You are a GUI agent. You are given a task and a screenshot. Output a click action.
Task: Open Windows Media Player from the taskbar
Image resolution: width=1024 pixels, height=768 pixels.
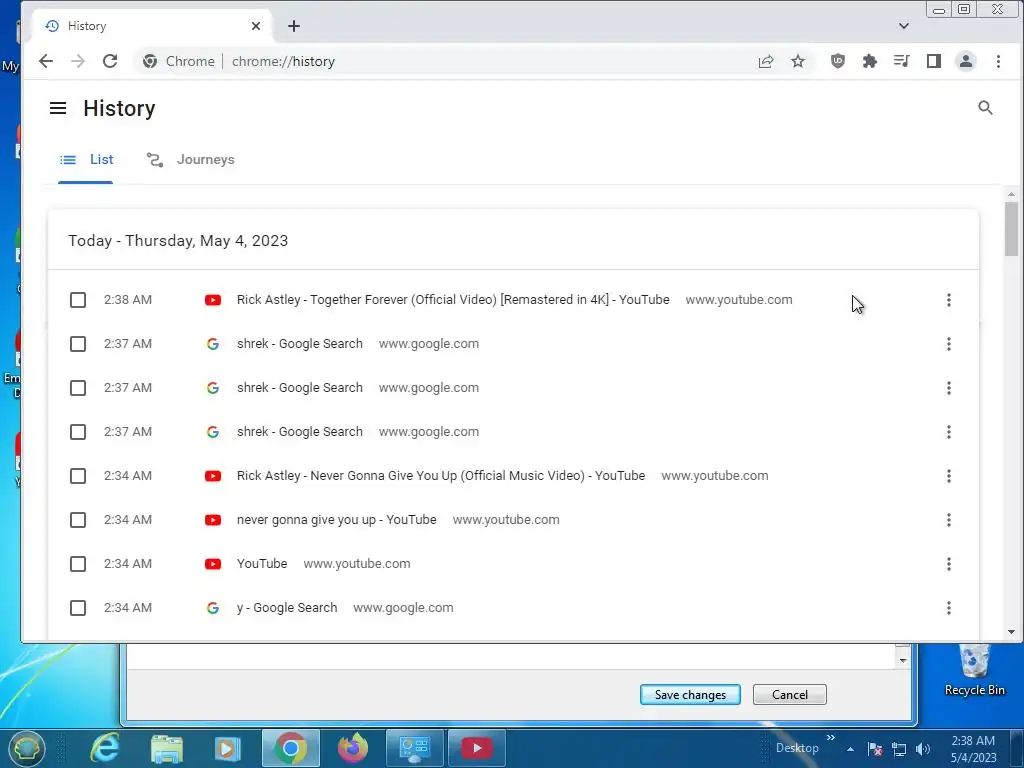pos(227,748)
